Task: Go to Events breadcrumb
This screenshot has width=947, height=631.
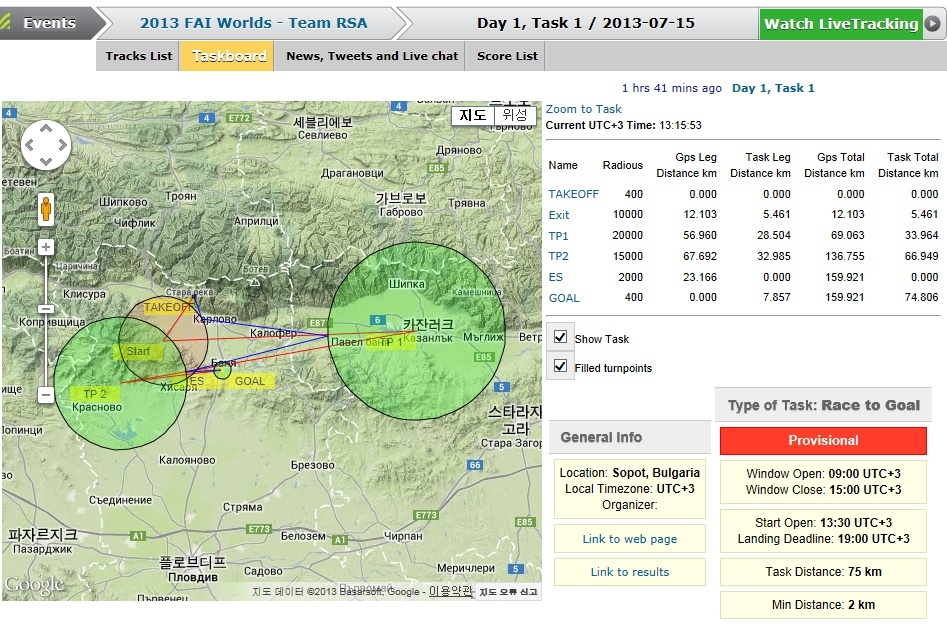Action: tap(50, 23)
